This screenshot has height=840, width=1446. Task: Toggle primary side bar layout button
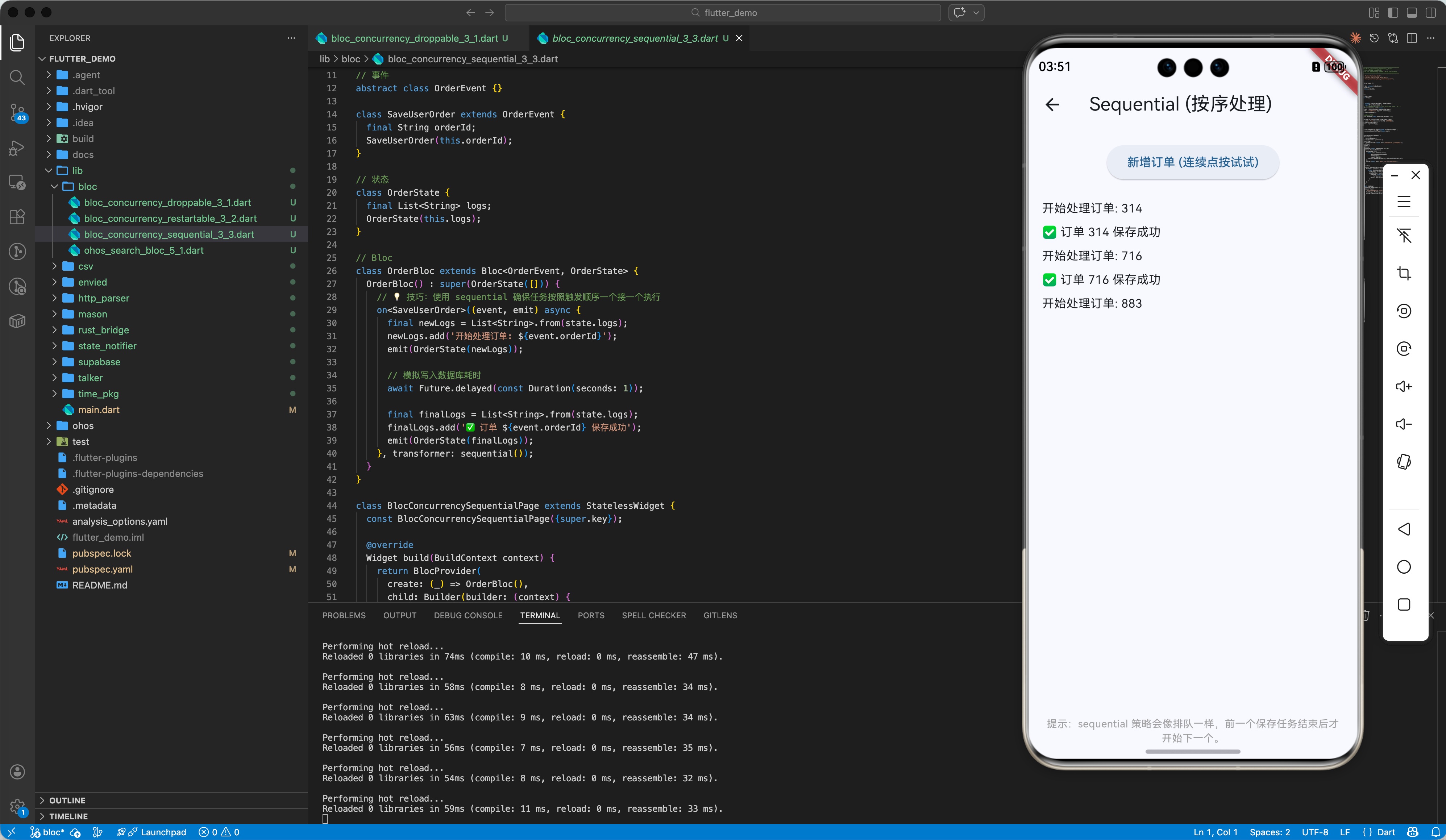pyautogui.click(x=1393, y=13)
